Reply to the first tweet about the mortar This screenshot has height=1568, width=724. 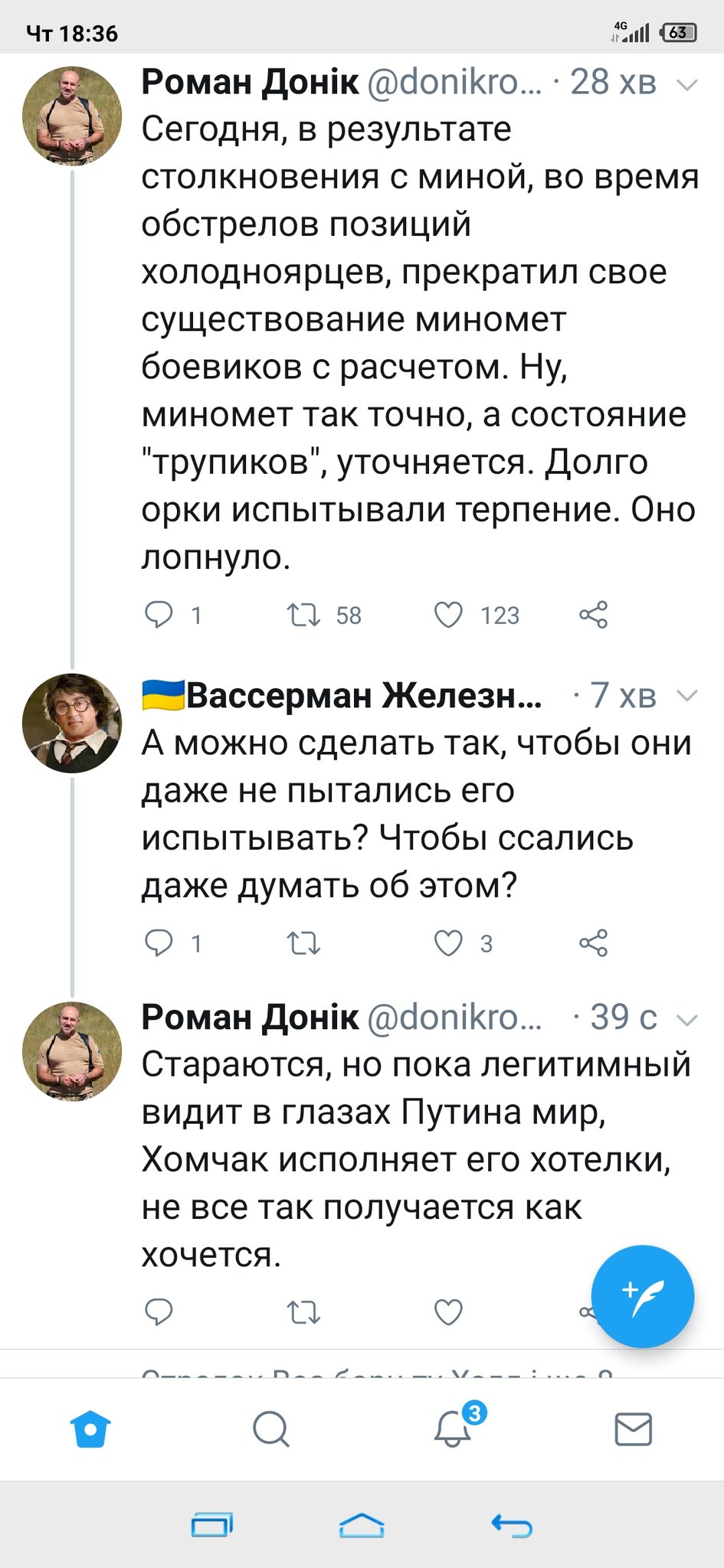pyautogui.click(x=159, y=615)
